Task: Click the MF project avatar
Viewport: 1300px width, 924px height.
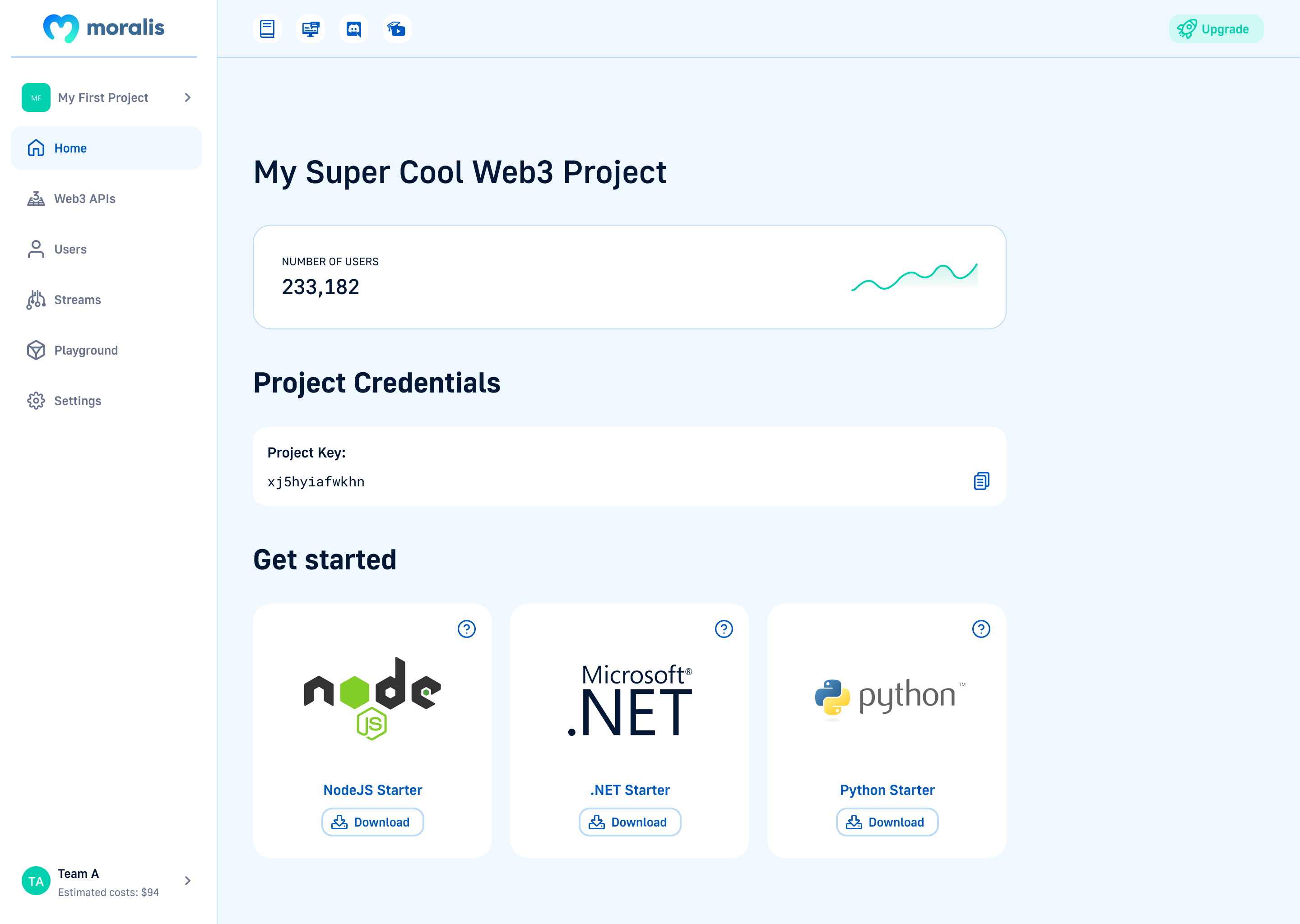Action: (x=37, y=97)
